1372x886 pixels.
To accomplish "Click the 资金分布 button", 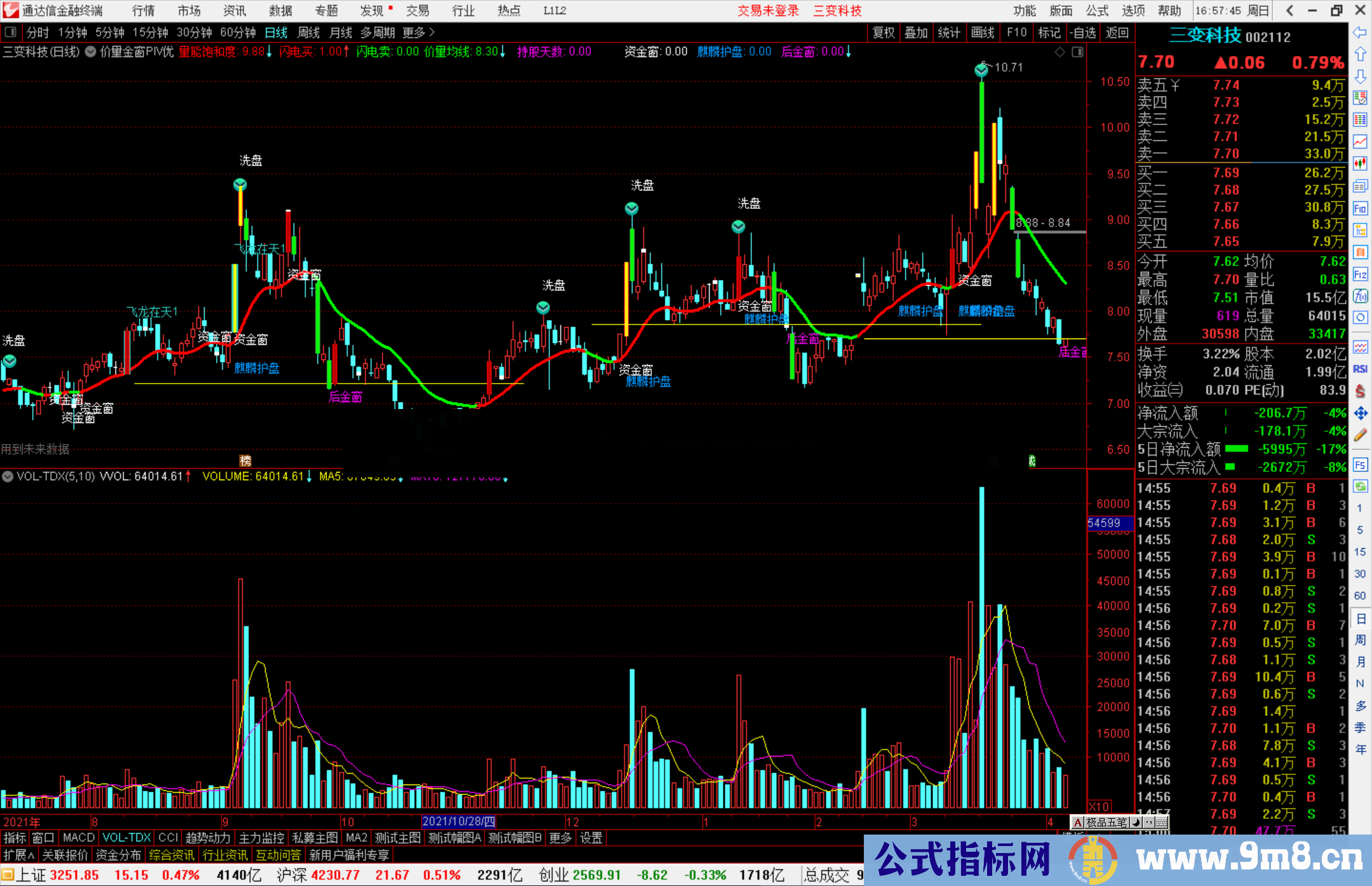I will tap(118, 855).
